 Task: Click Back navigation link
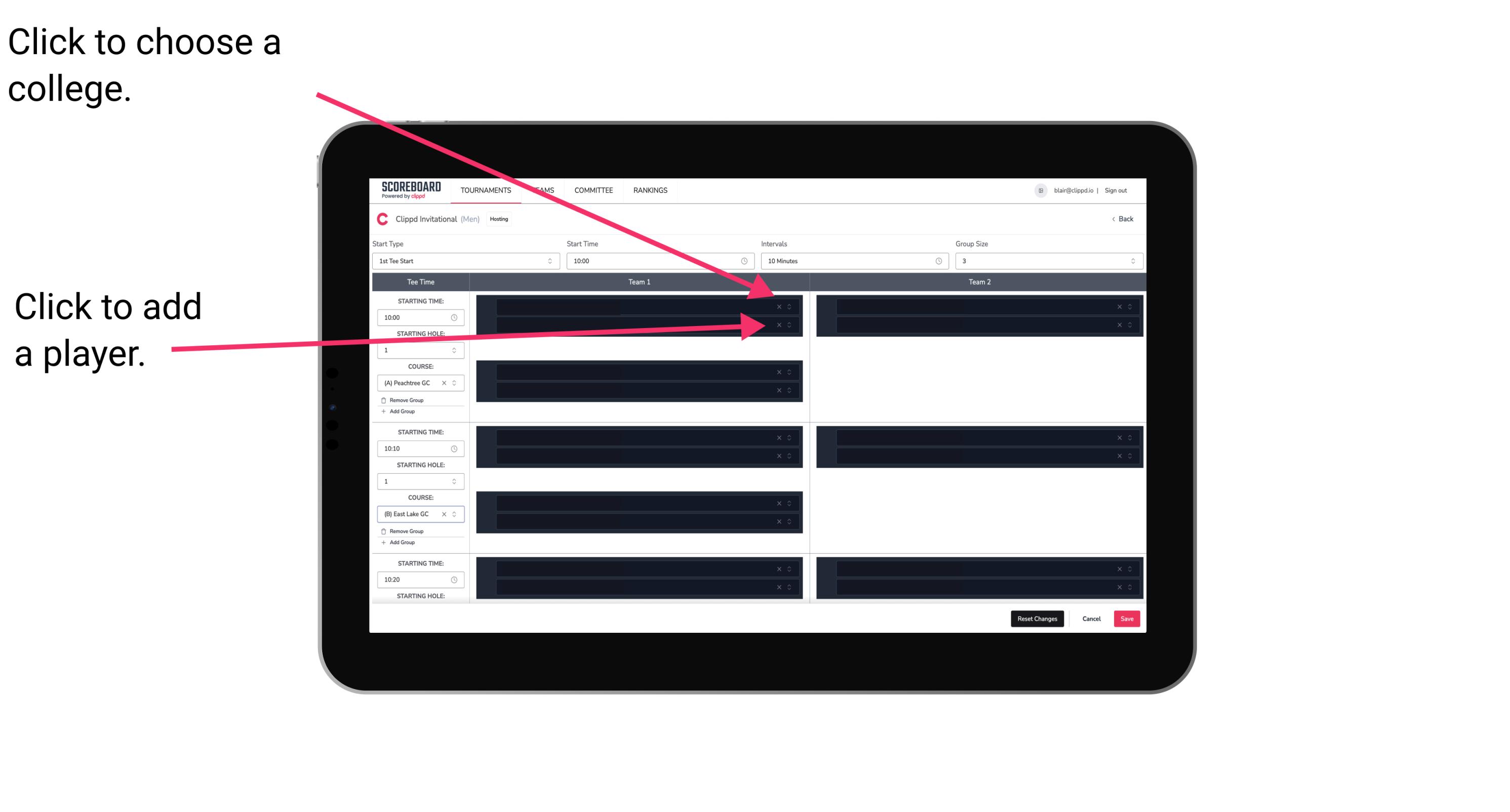1122,218
